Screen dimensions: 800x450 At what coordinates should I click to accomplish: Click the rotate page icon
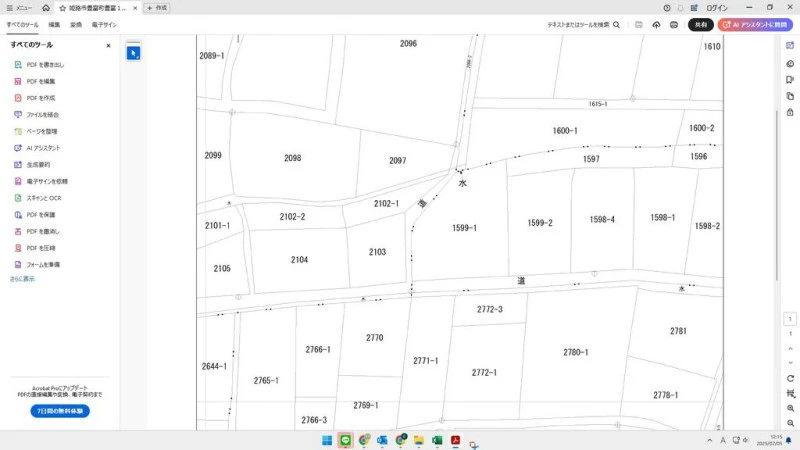790,378
